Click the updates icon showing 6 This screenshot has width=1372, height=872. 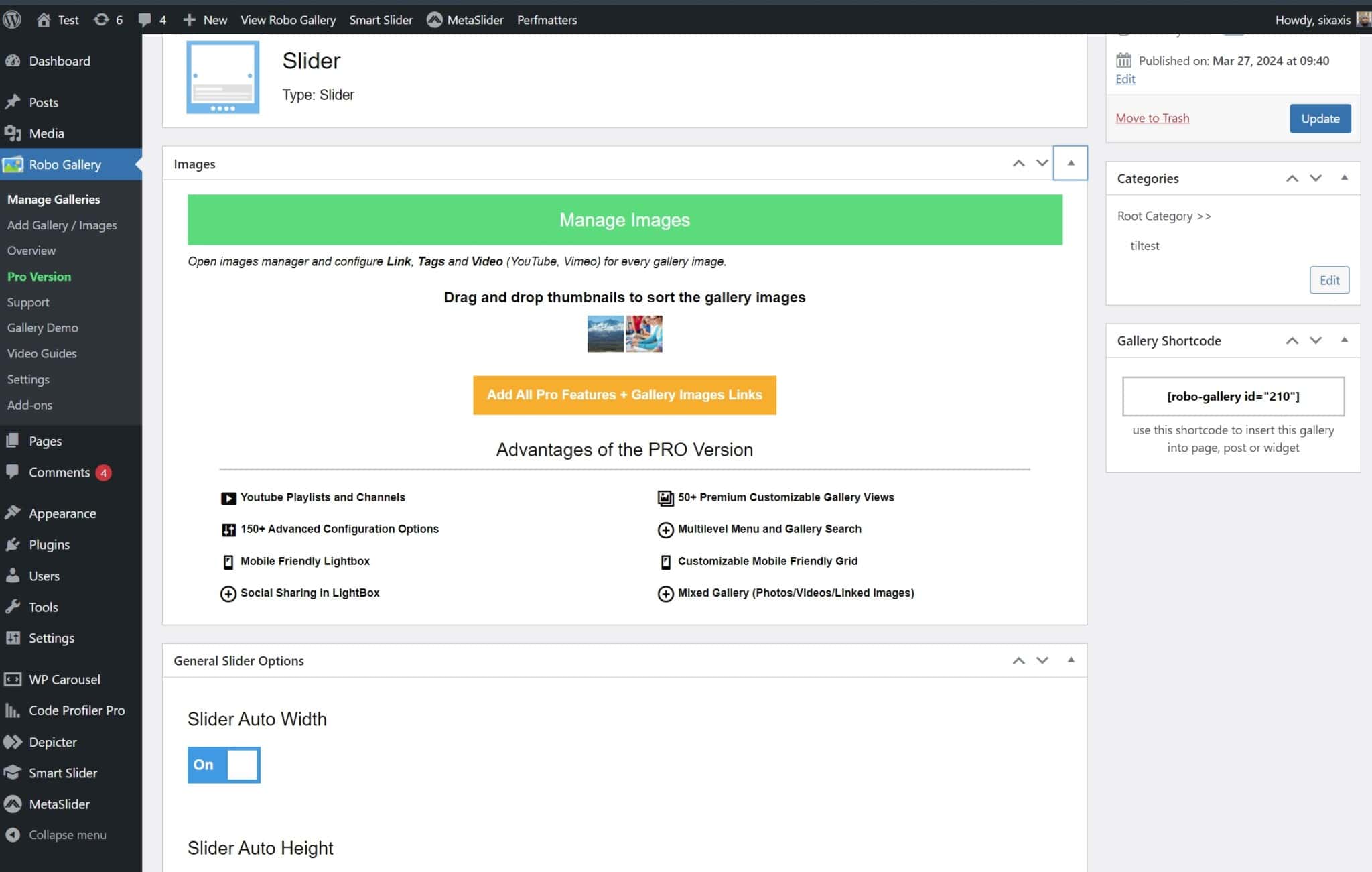click(101, 19)
